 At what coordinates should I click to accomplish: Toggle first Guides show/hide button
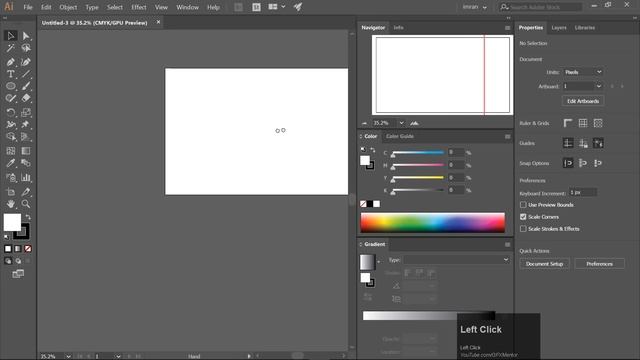(x=568, y=143)
